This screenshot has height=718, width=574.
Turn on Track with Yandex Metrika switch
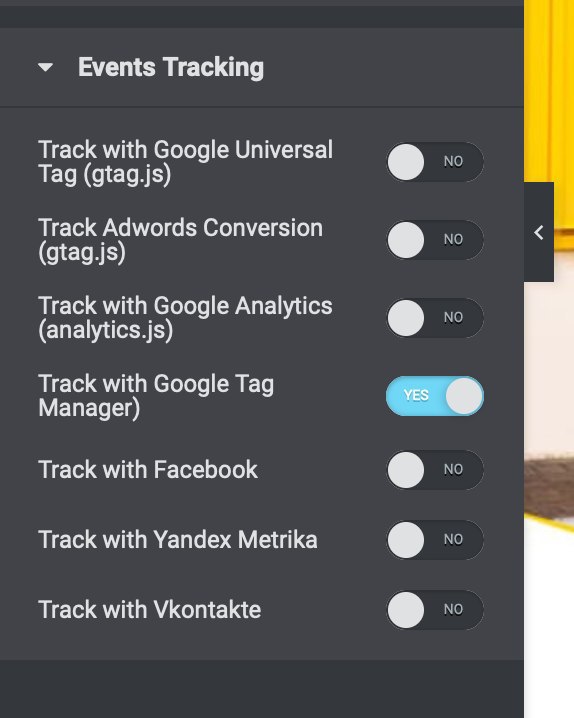pyautogui.click(x=435, y=539)
